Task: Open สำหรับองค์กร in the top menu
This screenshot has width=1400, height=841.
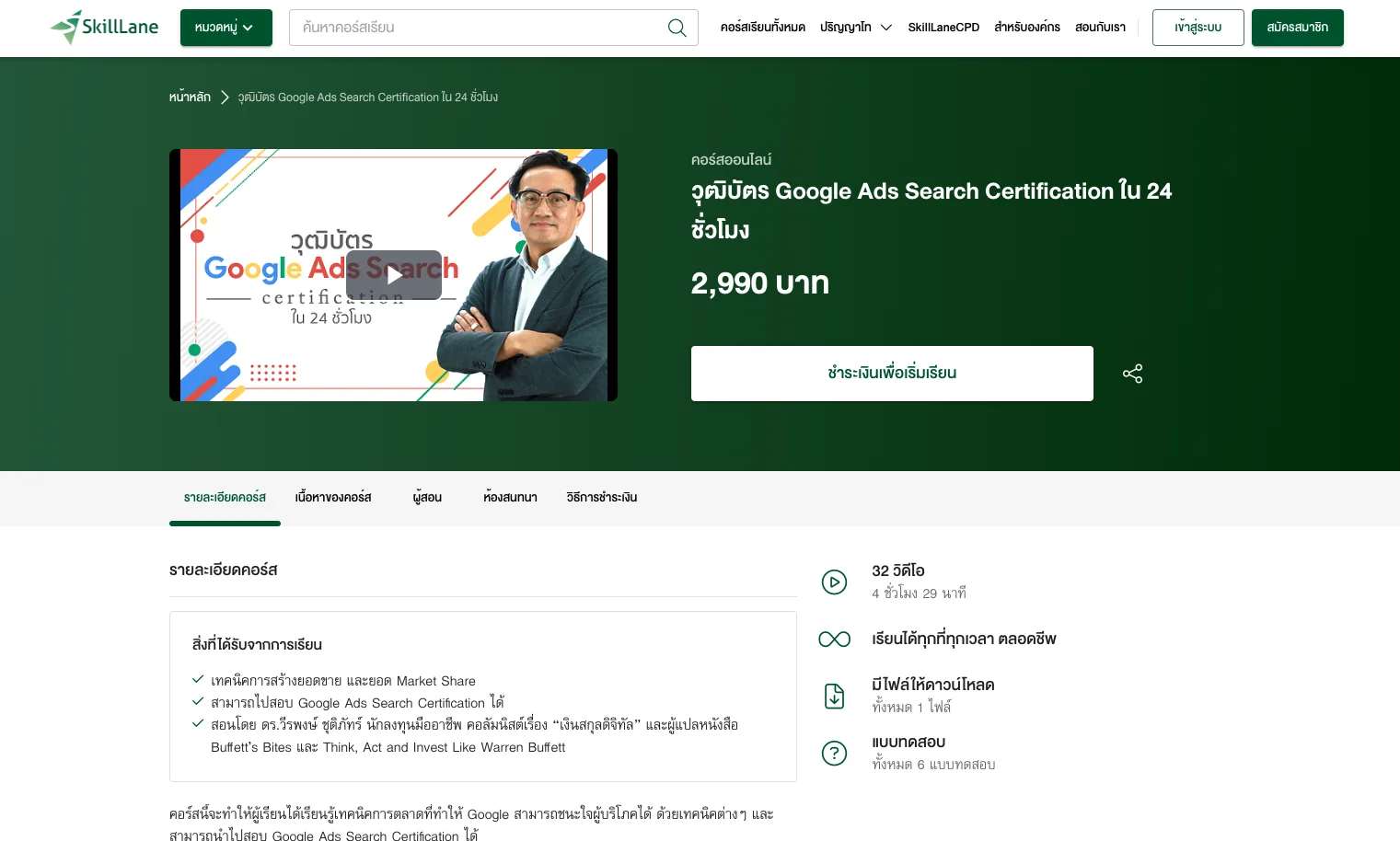Action: (x=1027, y=28)
